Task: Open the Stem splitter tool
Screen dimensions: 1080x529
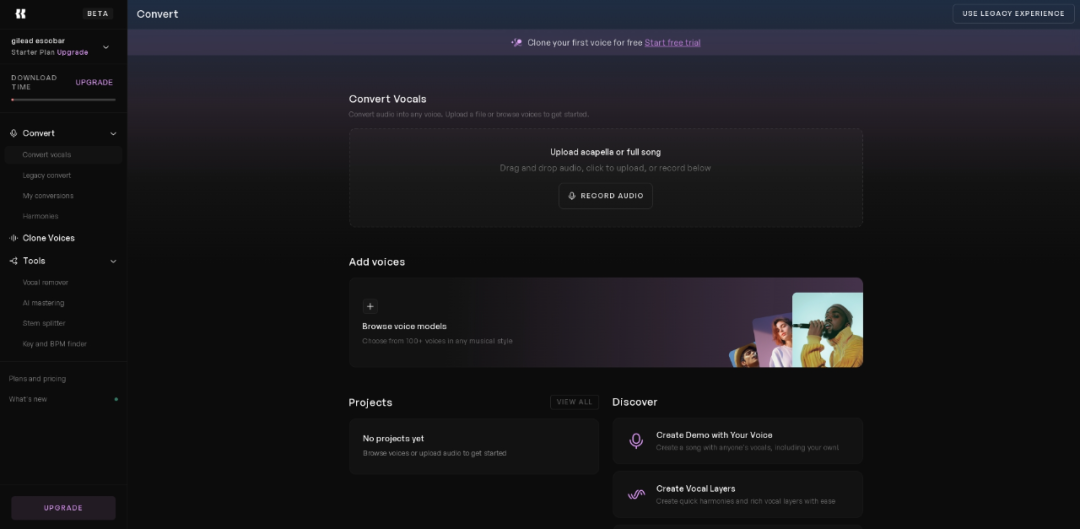Action: (45, 323)
